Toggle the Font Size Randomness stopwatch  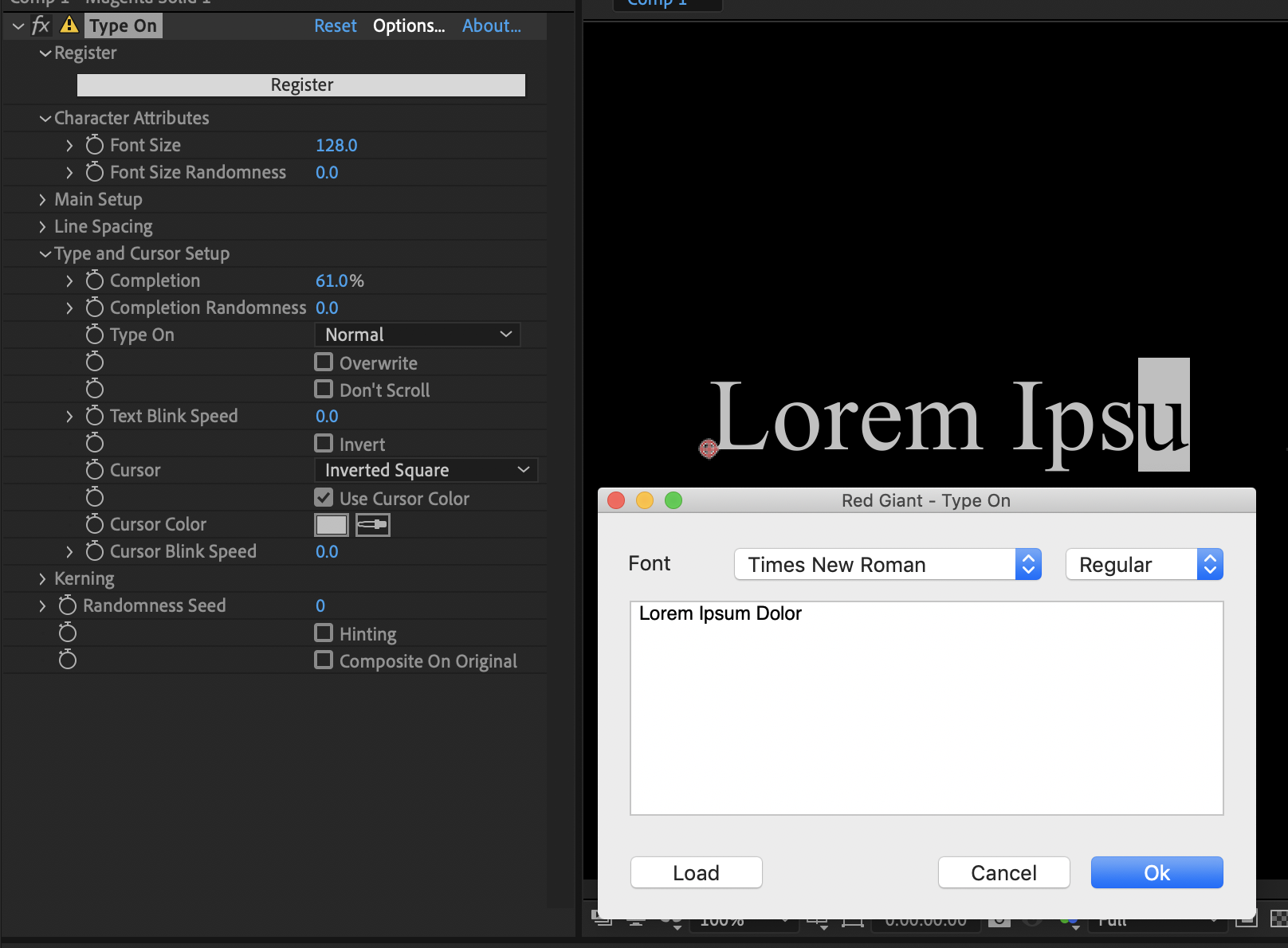[x=95, y=172]
